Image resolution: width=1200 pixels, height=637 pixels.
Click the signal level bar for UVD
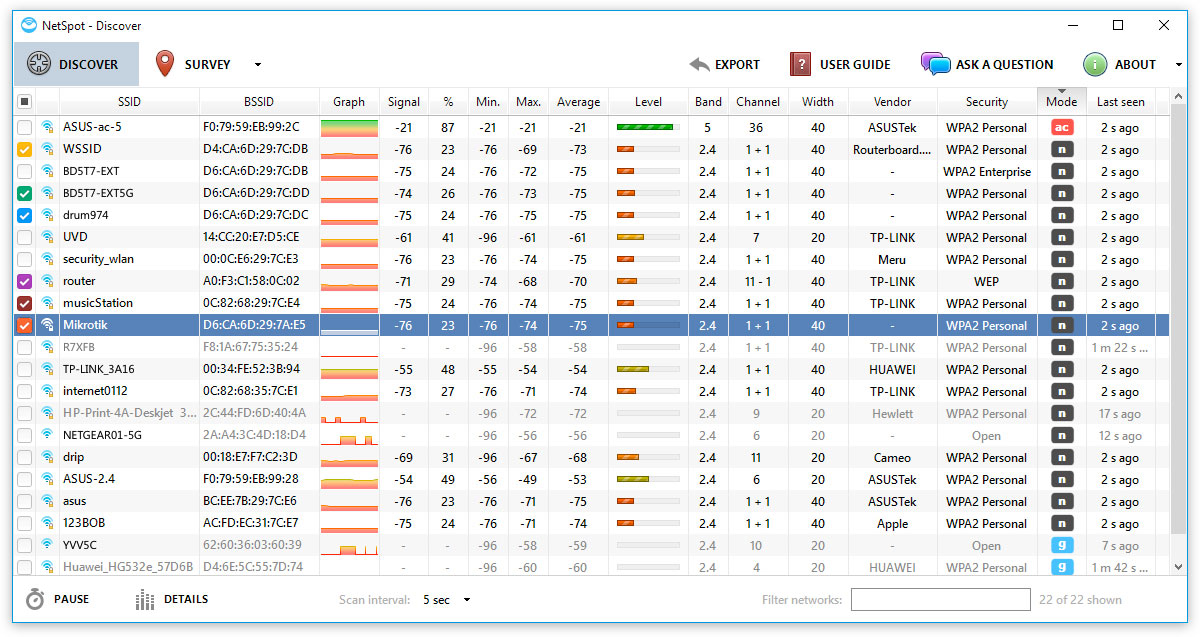(x=648, y=237)
